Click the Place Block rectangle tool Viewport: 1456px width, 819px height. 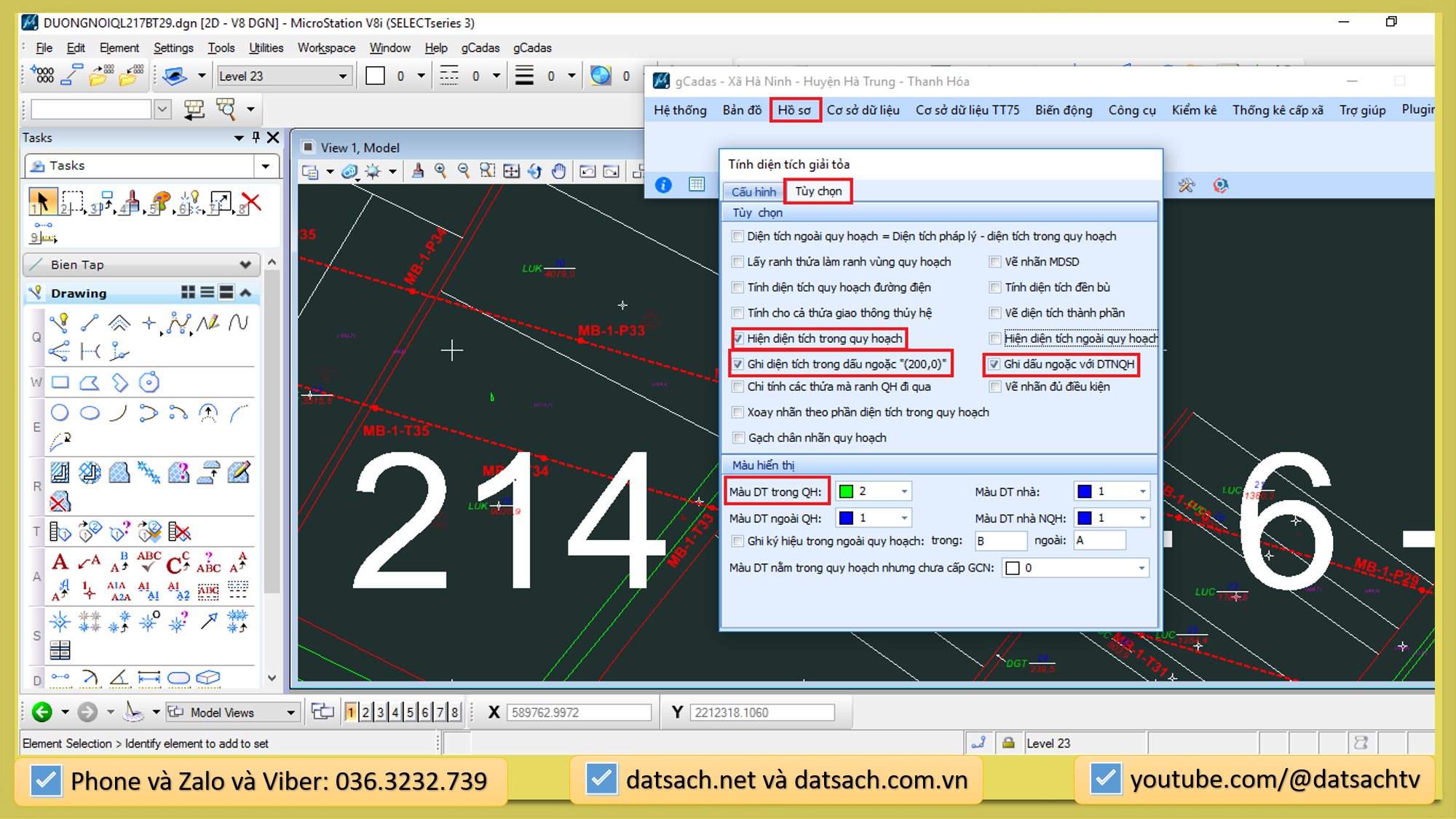(x=60, y=382)
